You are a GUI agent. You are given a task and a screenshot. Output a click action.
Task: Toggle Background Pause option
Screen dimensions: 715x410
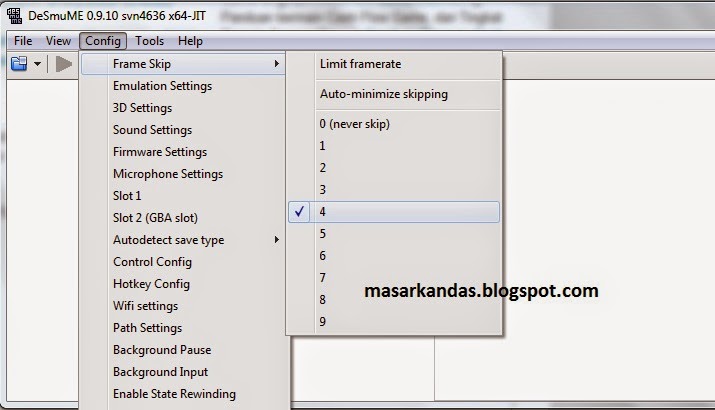click(x=183, y=350)
